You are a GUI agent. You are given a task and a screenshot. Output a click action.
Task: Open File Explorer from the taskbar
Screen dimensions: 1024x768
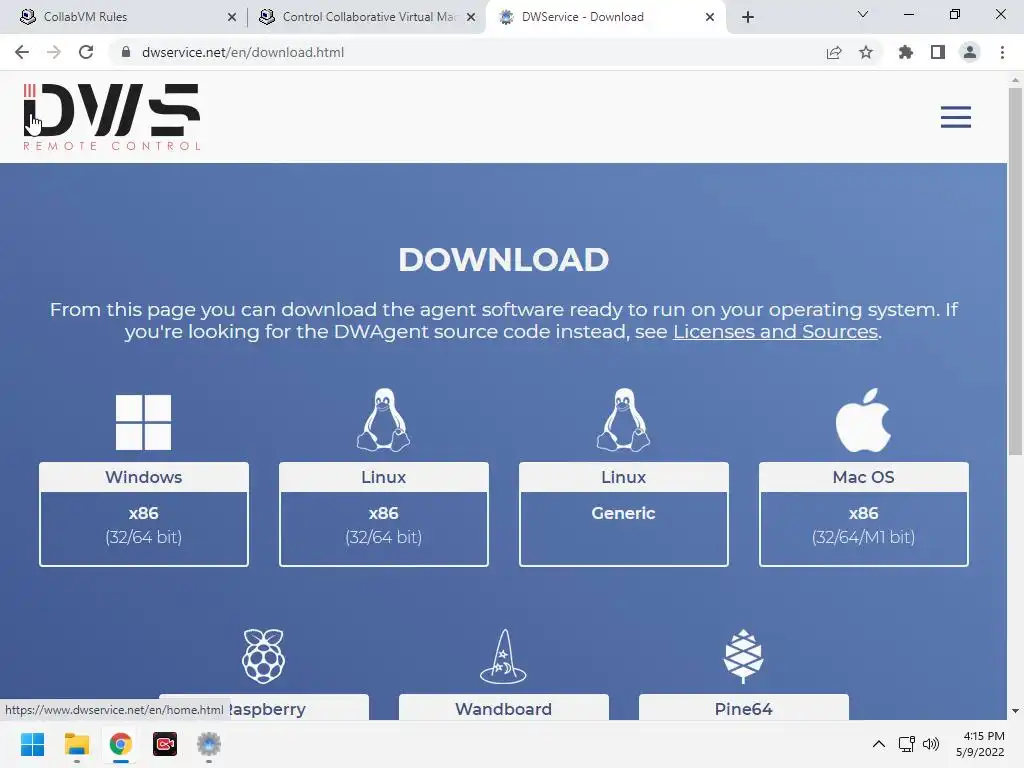77,744
